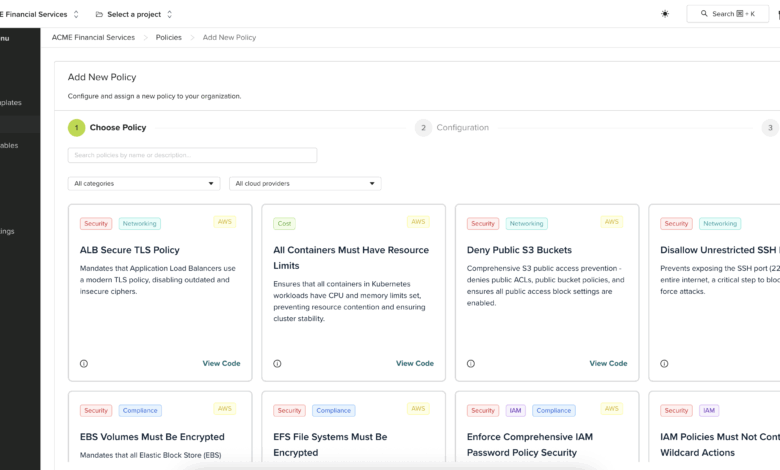Open info icon on Deny Public S3 Buckets card
The width and height of the screenshot is (780, 470).
[x=471, y=364]
